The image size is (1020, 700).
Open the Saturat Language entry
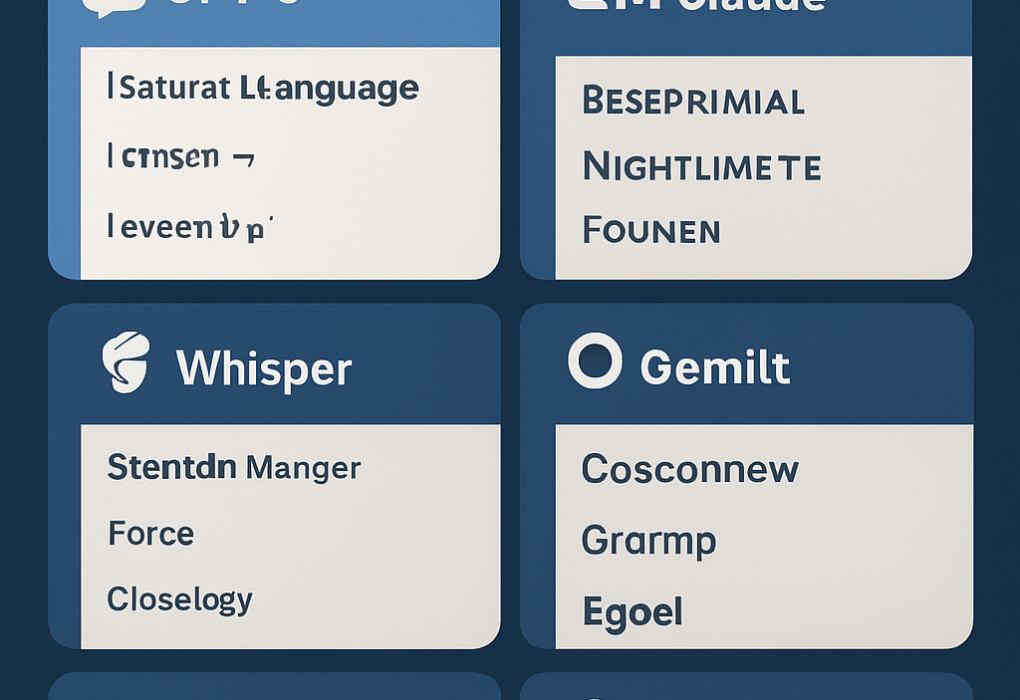(263, 89)
